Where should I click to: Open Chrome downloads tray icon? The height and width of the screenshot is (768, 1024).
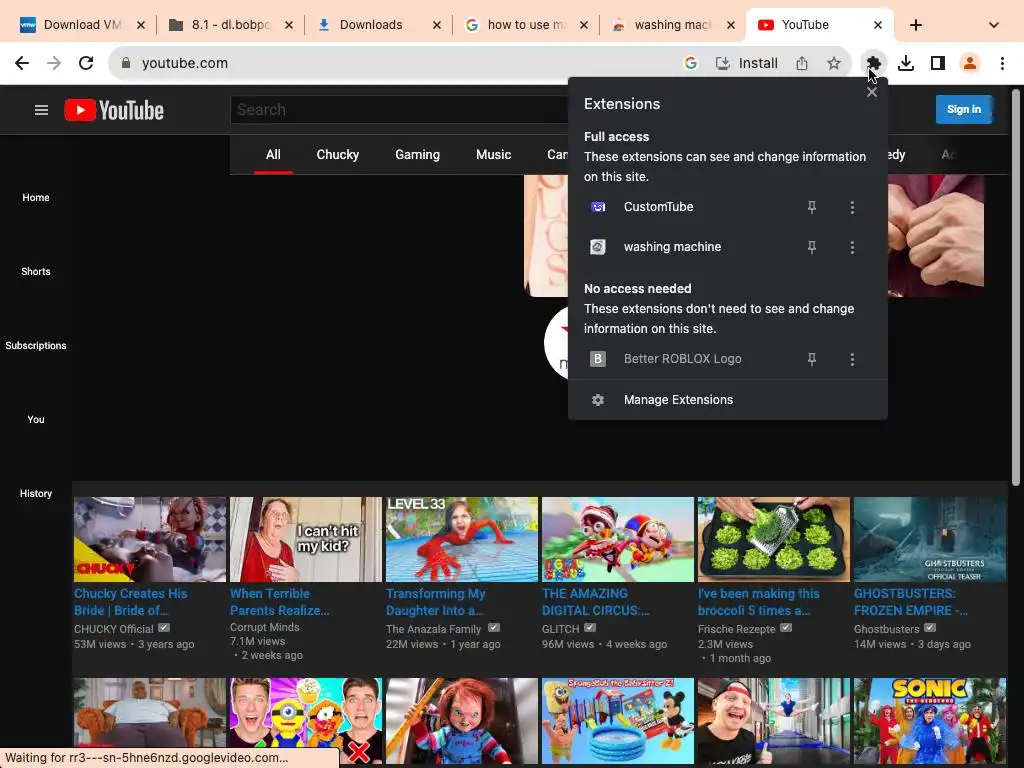(x=906, y=63)
